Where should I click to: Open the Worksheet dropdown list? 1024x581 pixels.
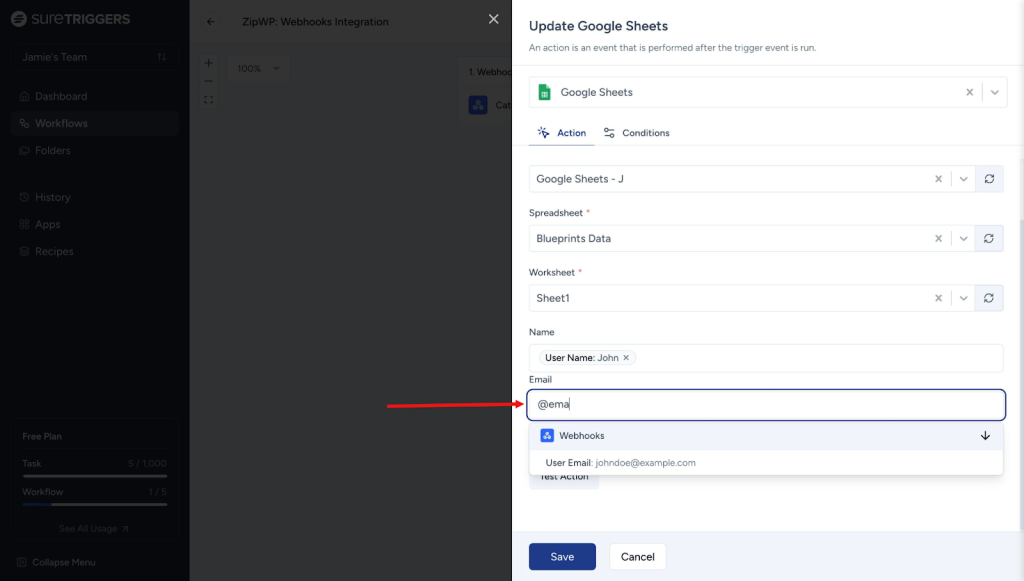(x=963, y=298)
